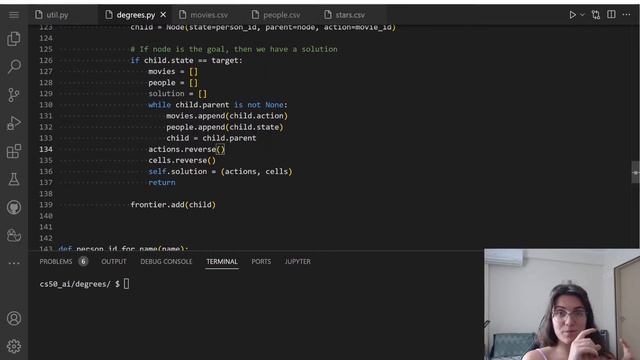
Task: Expand the run options dropdown arrow
Action: tap(582, 15)
